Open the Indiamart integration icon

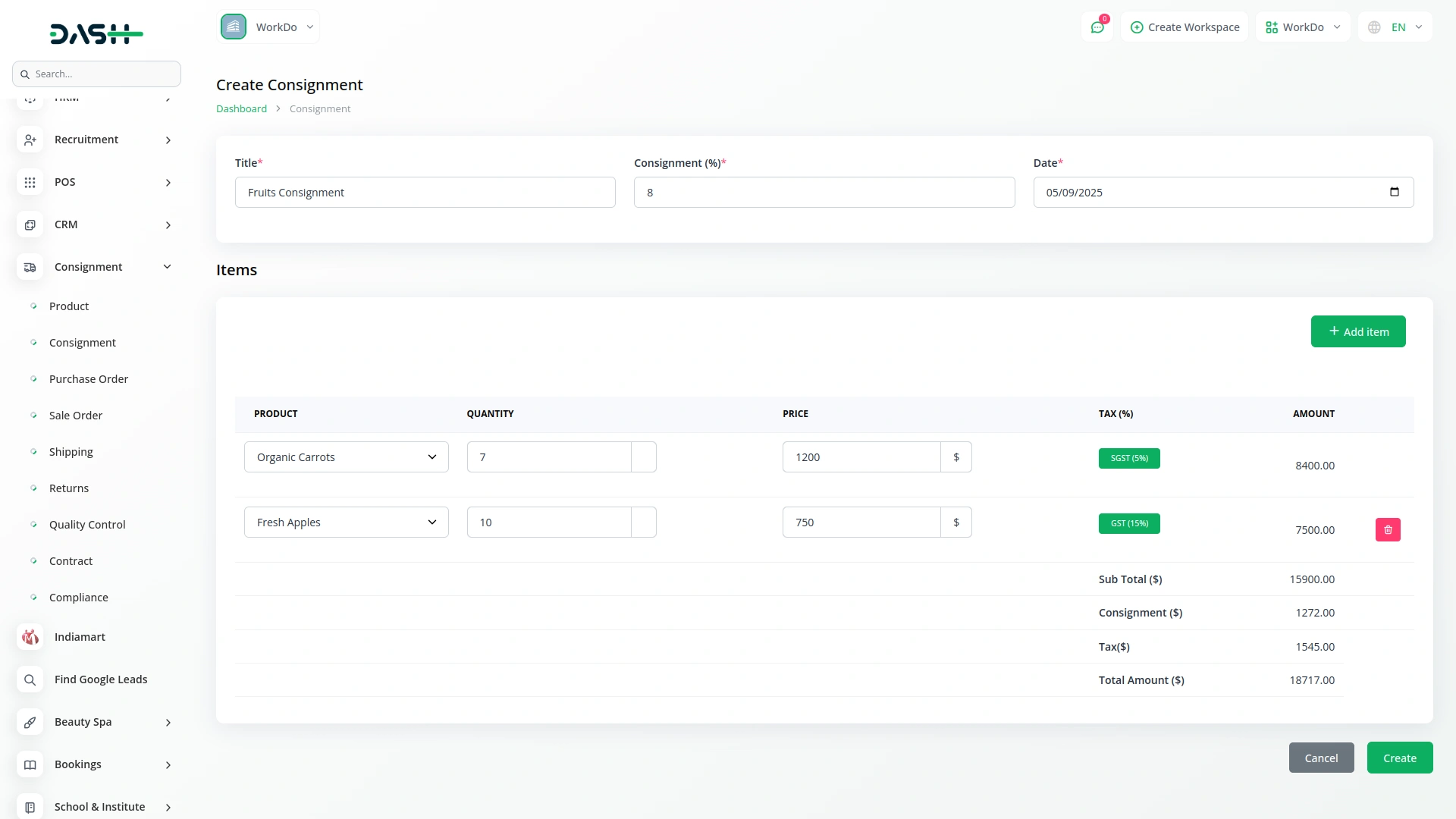pos(30,637)
